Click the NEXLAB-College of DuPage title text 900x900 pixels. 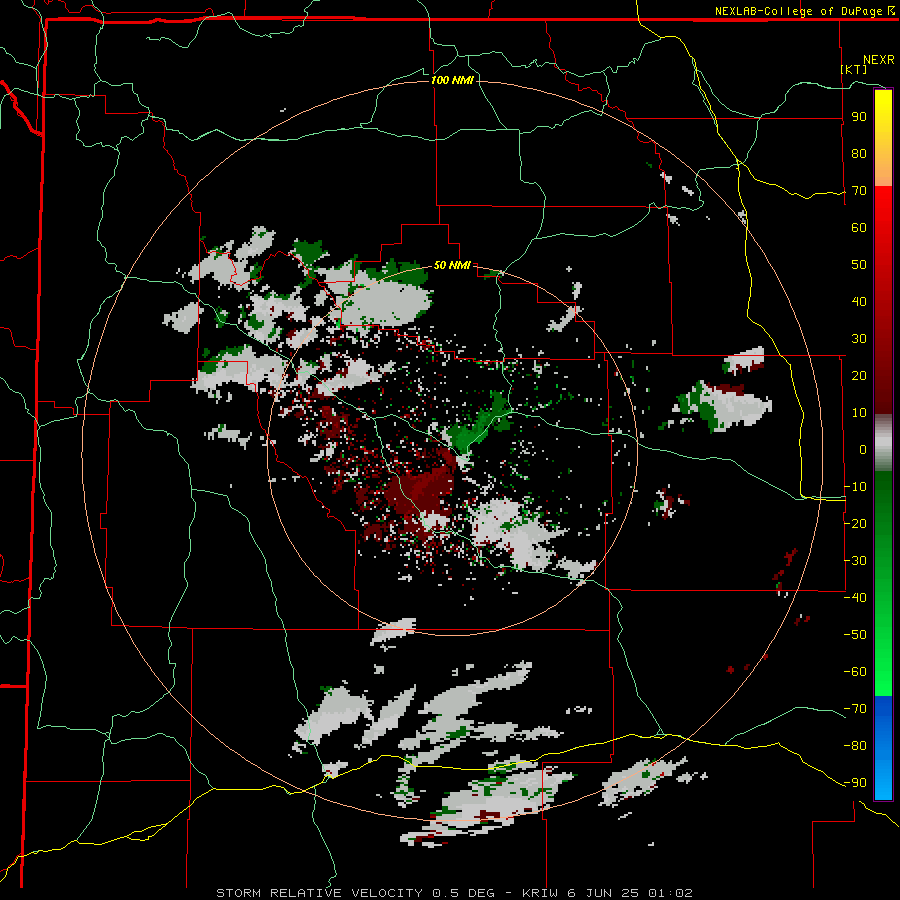(x=804, y=11)
